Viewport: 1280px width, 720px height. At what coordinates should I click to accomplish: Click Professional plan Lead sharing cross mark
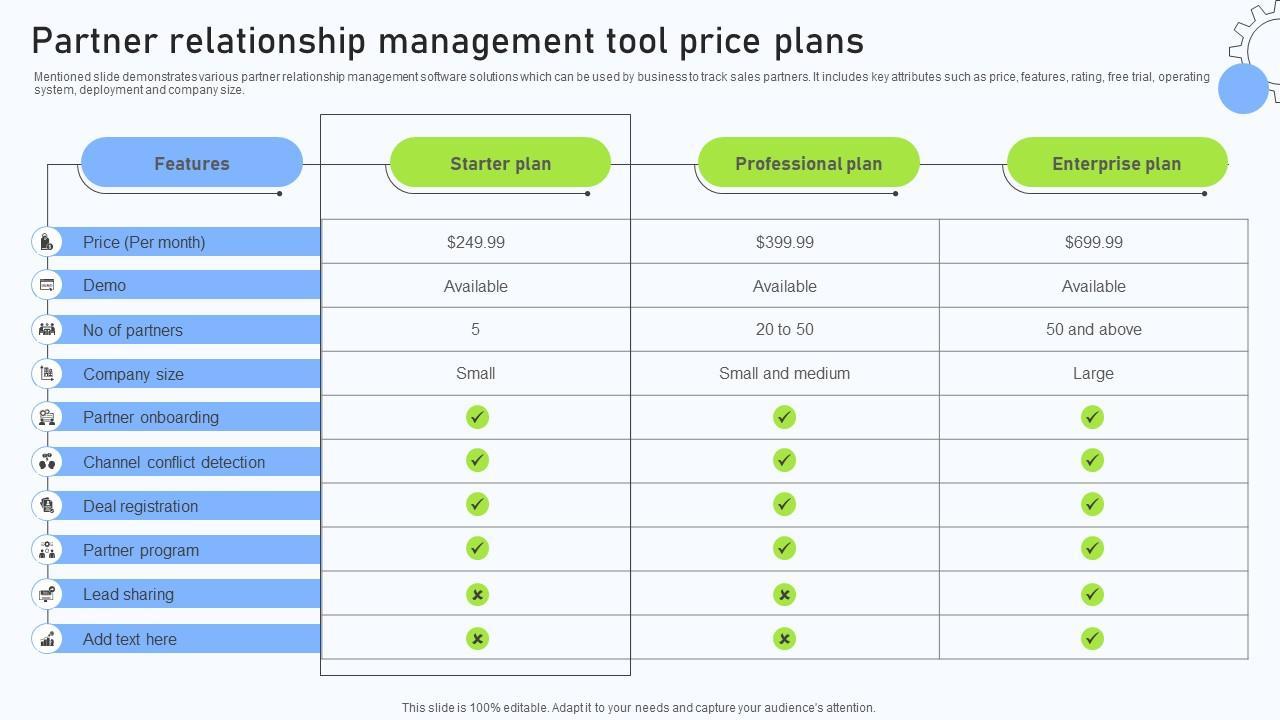(x=785, y=595)
